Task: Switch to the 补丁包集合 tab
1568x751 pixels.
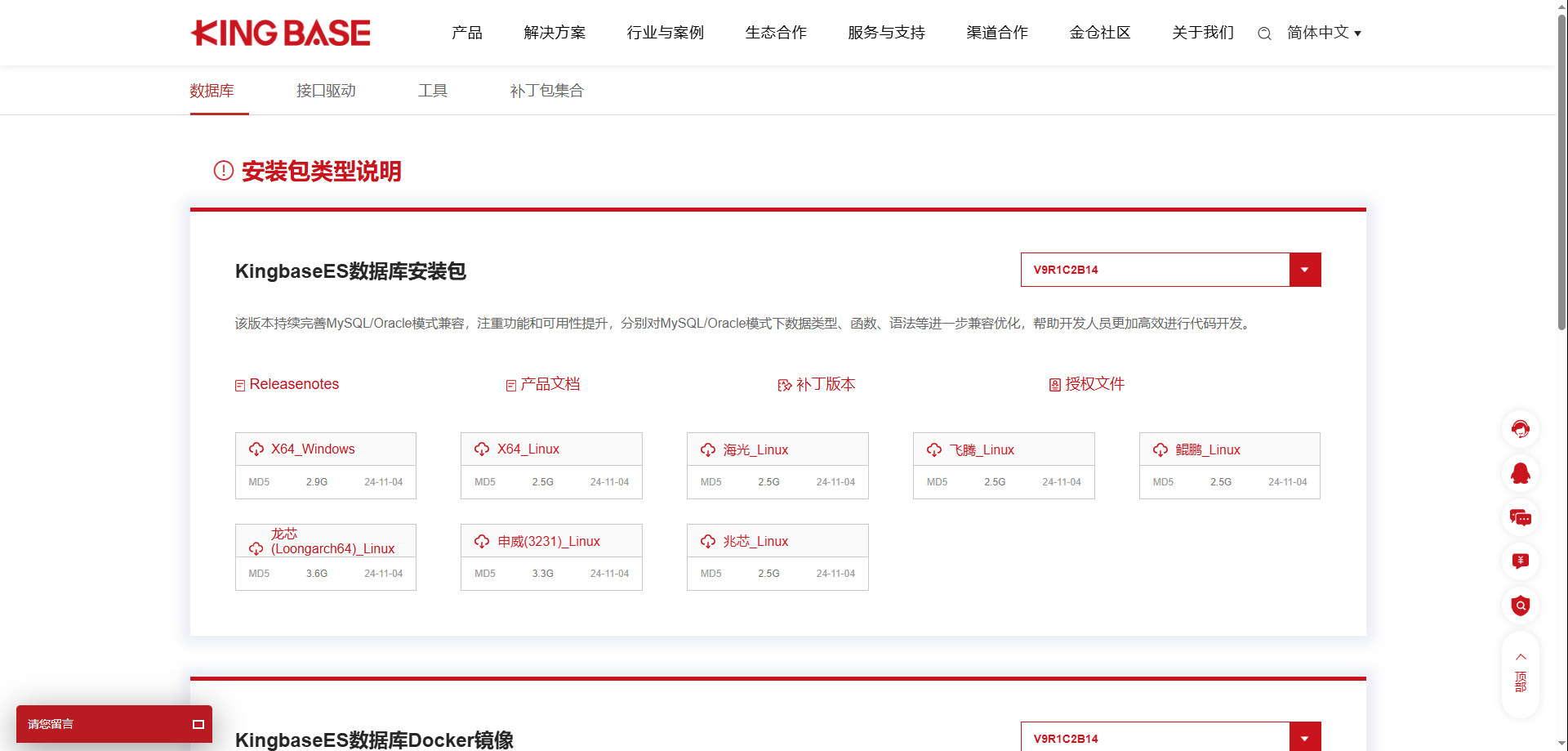Action: click(x=546, y=91)
